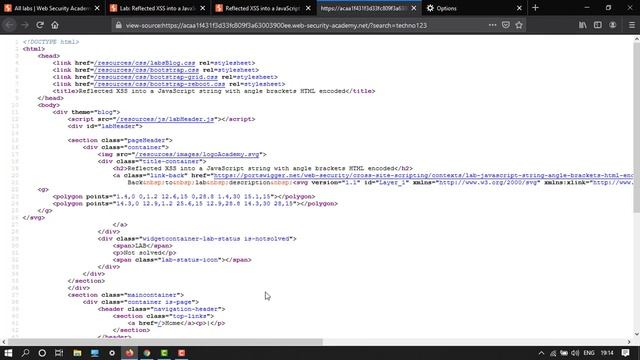The width and height of the screenshot is (640, 360).
Task: Open a new tab with plus button
Action: [x=535, y=8]
